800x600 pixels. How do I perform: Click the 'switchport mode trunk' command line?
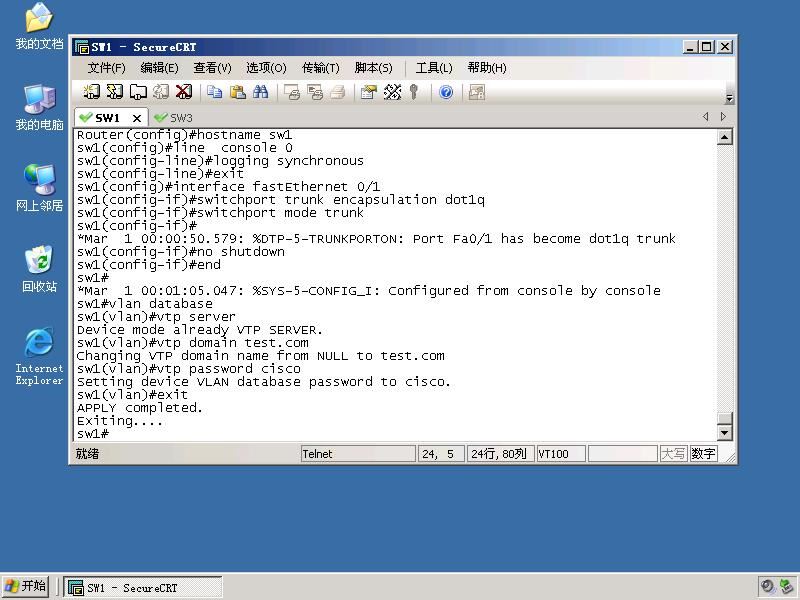220,213
